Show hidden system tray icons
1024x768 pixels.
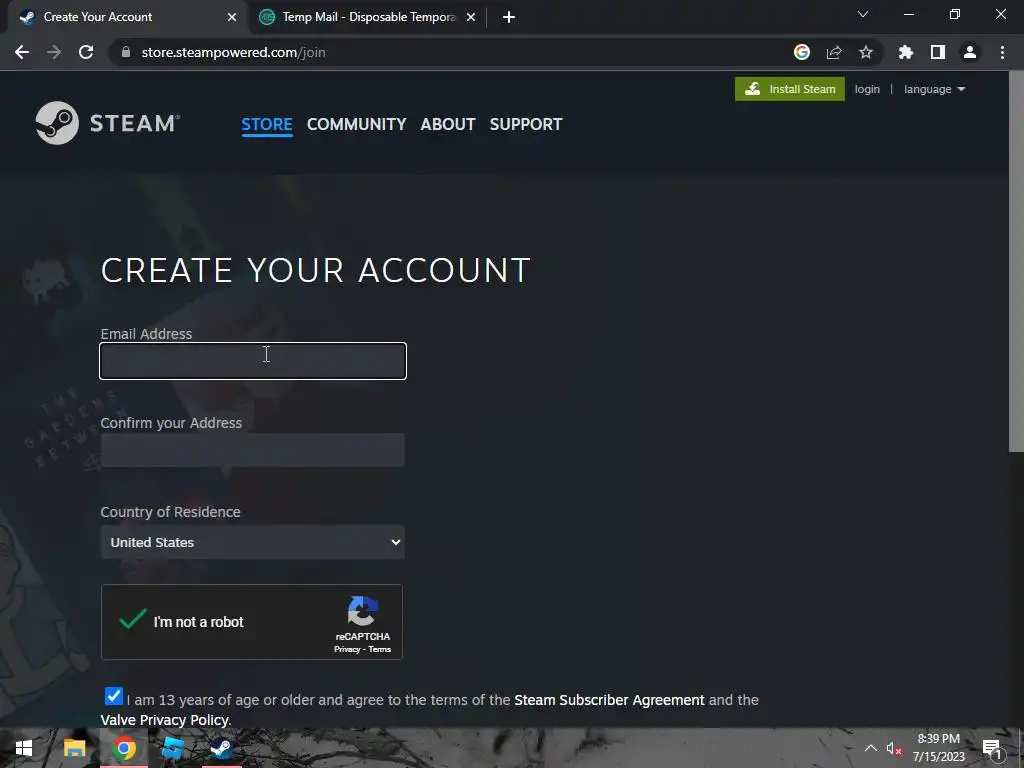871,748
